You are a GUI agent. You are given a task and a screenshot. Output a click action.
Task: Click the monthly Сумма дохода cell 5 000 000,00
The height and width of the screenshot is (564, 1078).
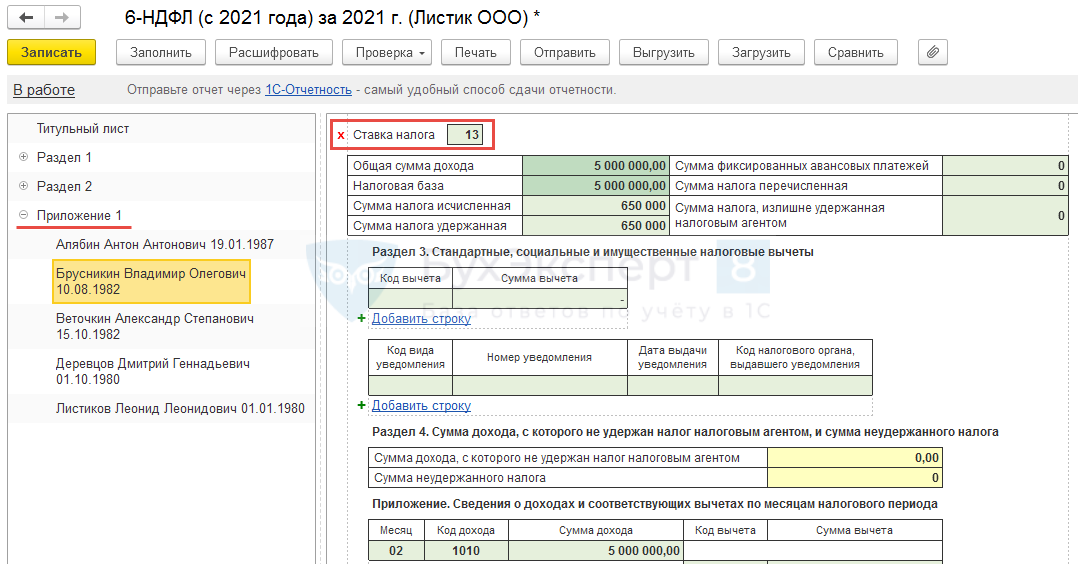pyautogui.click(x=595, y=551)
